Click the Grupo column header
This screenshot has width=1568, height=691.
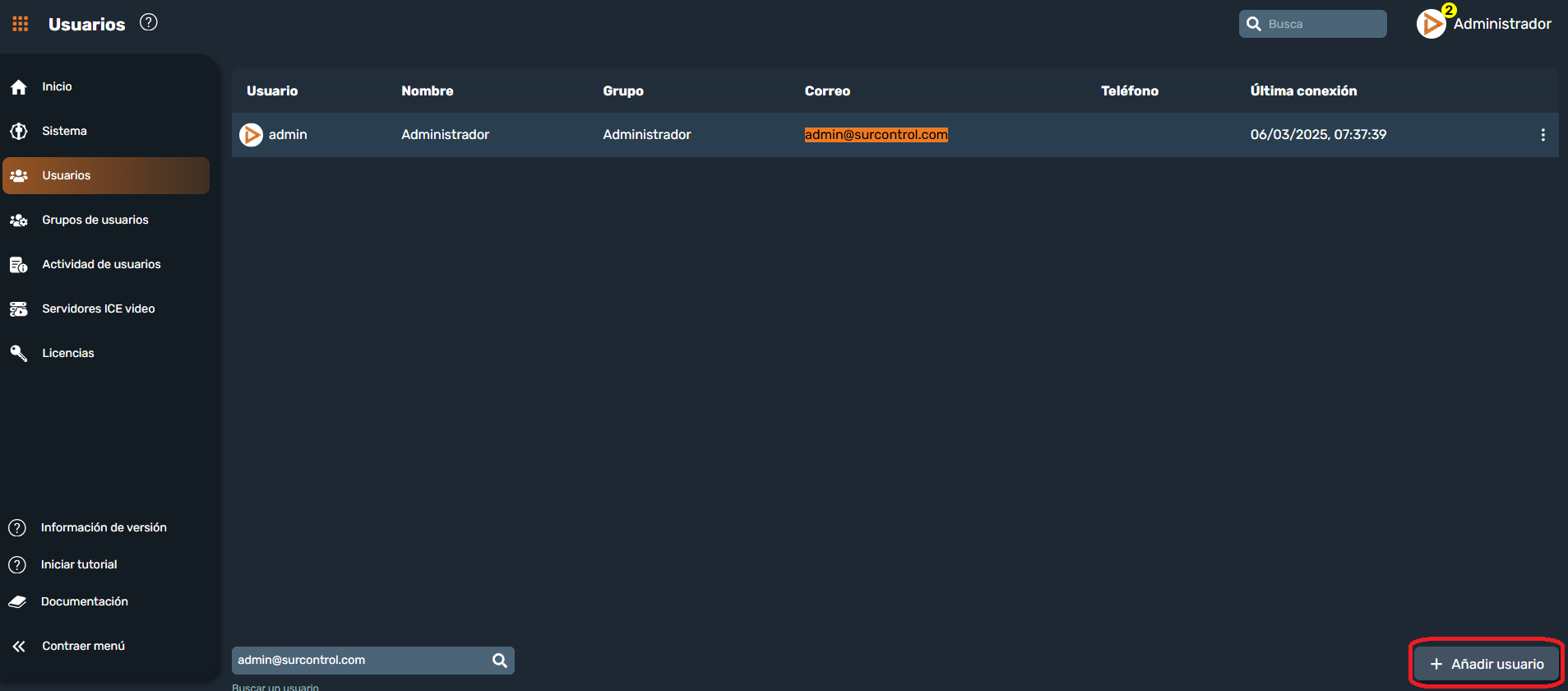(x=623, y=90)
